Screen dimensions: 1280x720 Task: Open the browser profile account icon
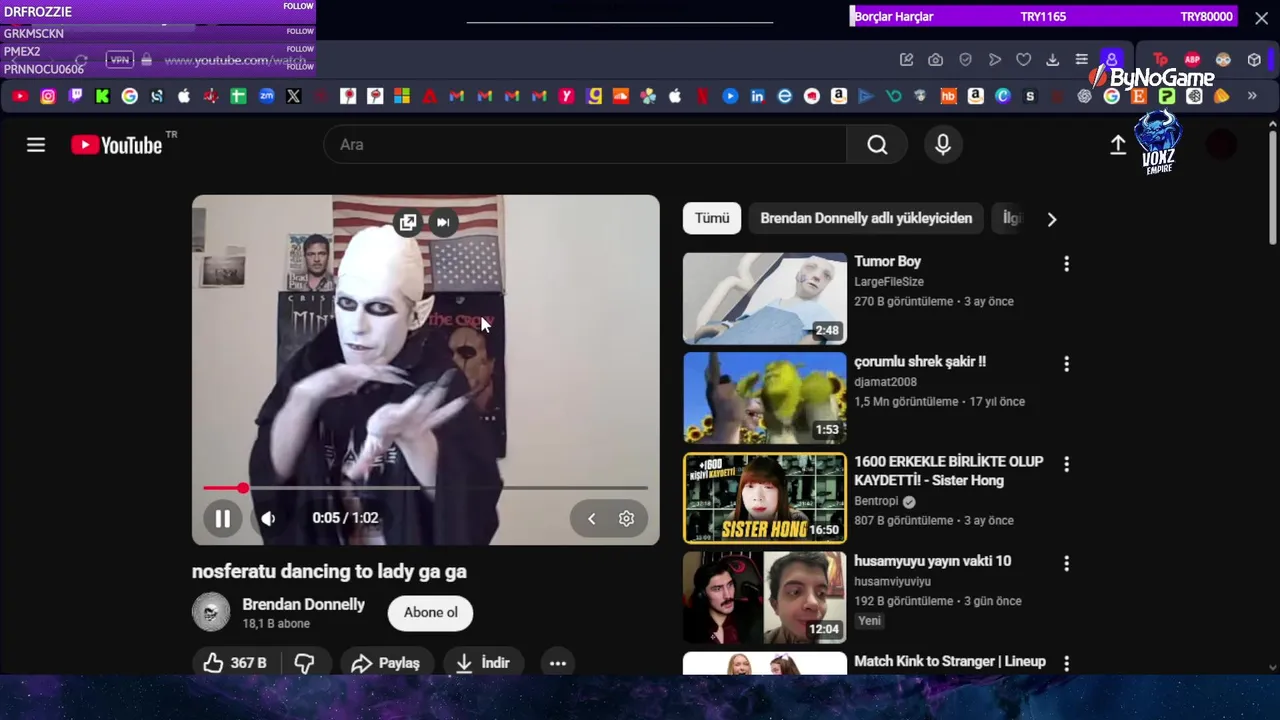(1111, 60)
